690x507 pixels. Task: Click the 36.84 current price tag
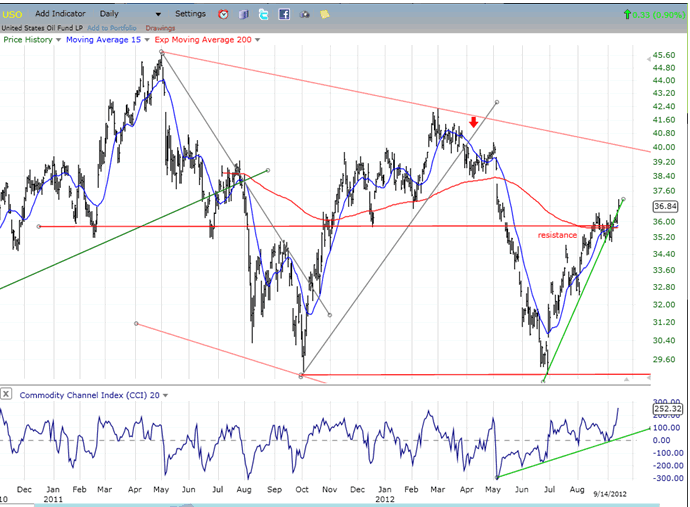pos(665,206)
